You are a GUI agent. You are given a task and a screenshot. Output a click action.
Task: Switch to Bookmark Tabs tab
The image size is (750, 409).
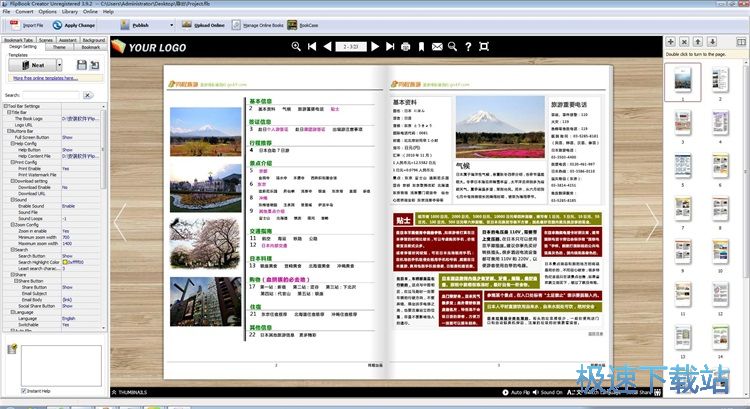pyautogui.click(x=19, y=40)
